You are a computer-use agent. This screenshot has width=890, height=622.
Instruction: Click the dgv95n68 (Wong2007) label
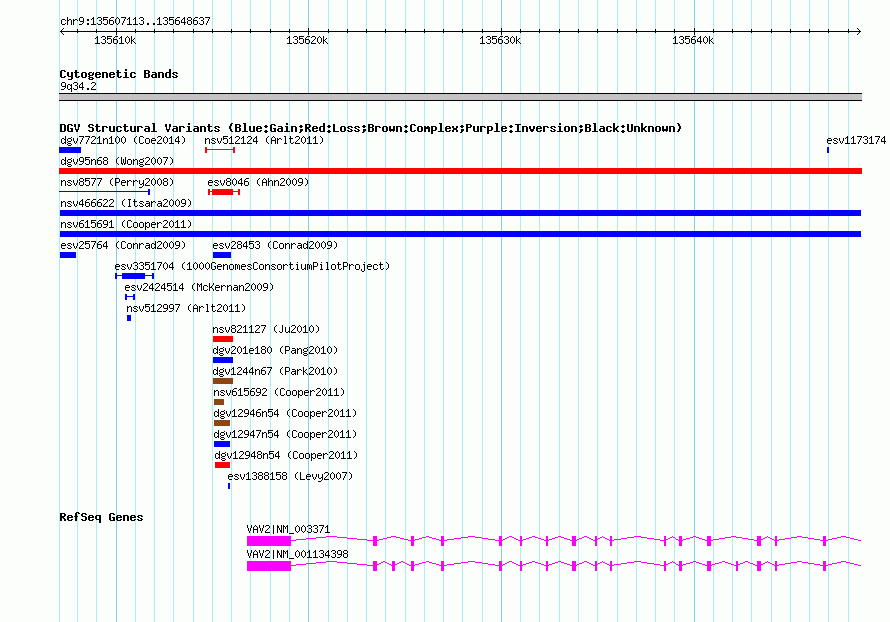pyautogui.click(x=117, y=161)
